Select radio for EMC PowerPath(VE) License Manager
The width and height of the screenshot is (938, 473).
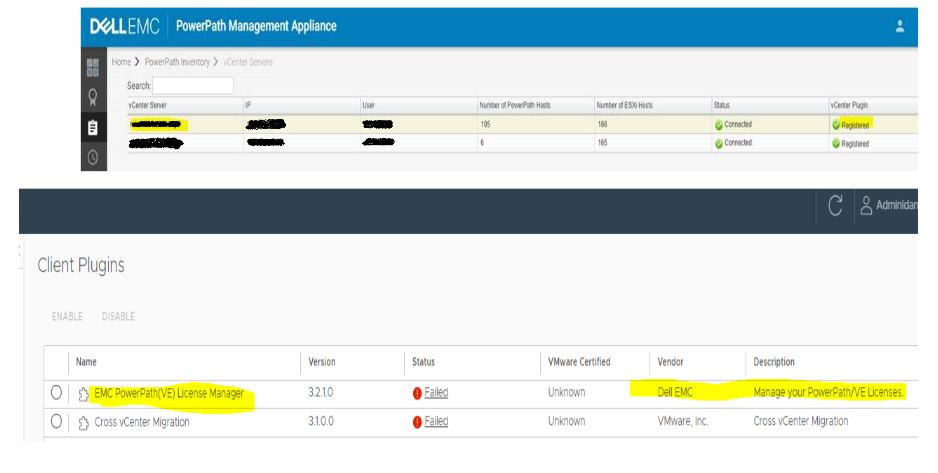click(56, 392)
